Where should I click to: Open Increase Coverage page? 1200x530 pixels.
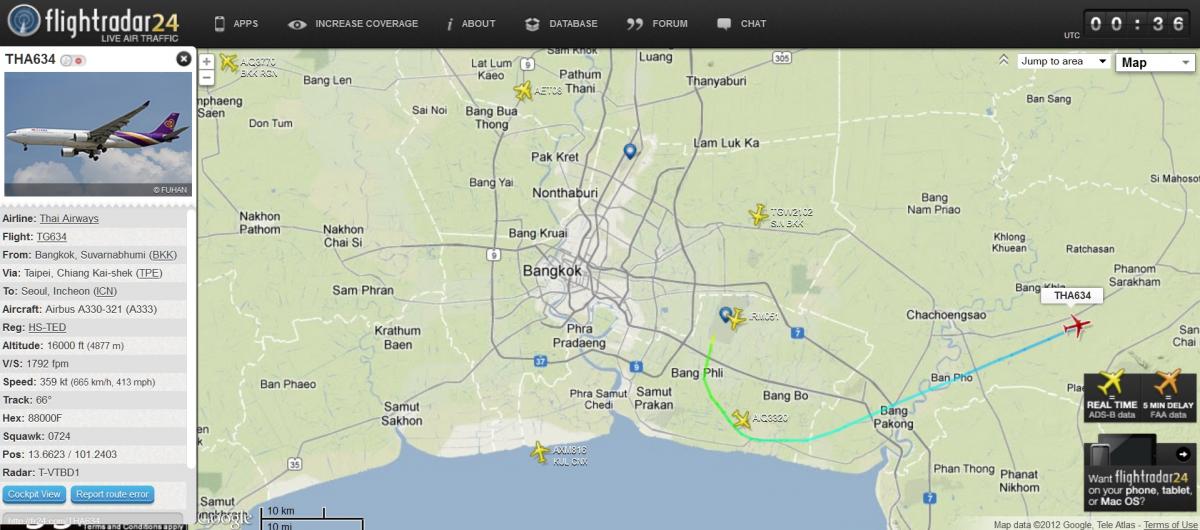(x=353, y=23)
